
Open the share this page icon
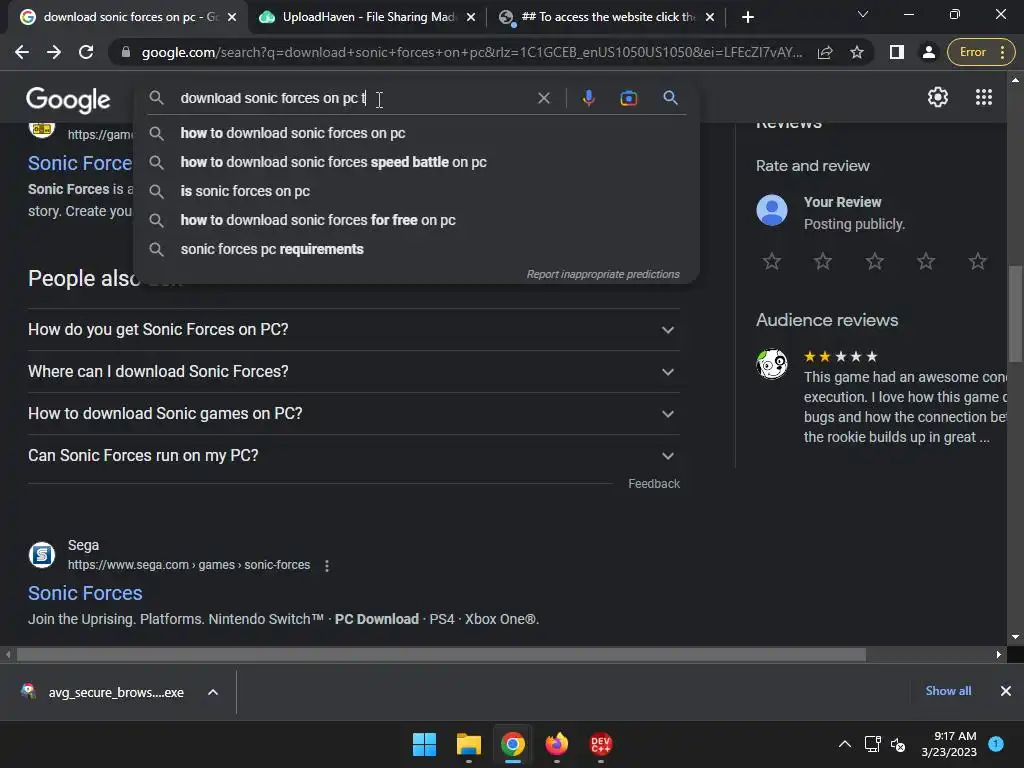825,52
